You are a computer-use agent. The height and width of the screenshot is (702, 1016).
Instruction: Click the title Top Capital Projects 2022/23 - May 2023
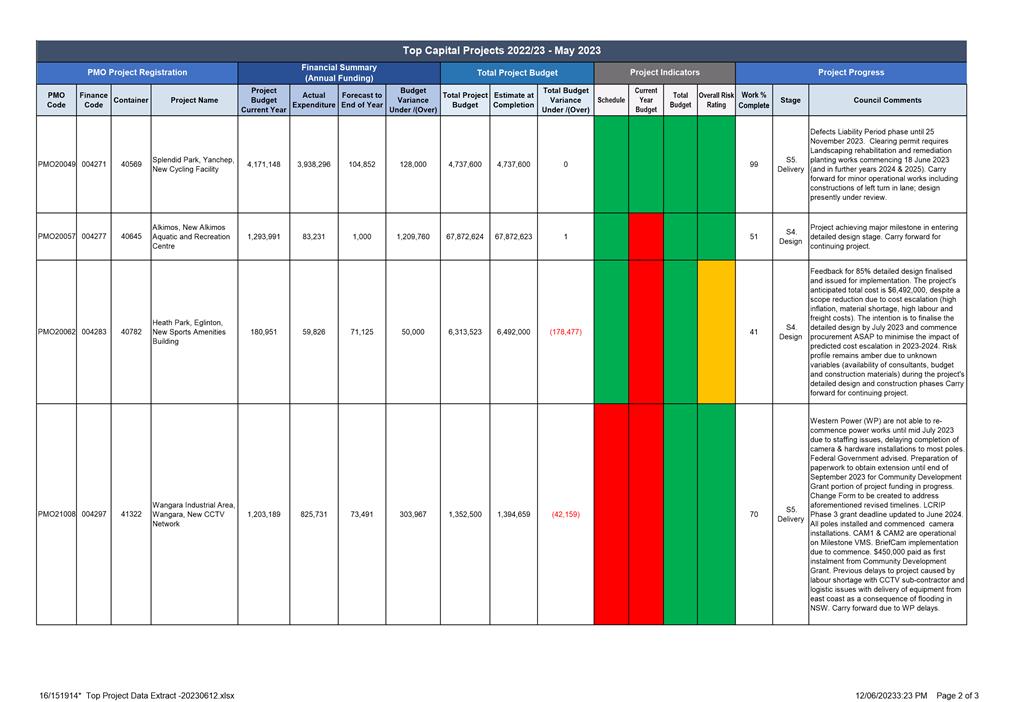(501, 51)
